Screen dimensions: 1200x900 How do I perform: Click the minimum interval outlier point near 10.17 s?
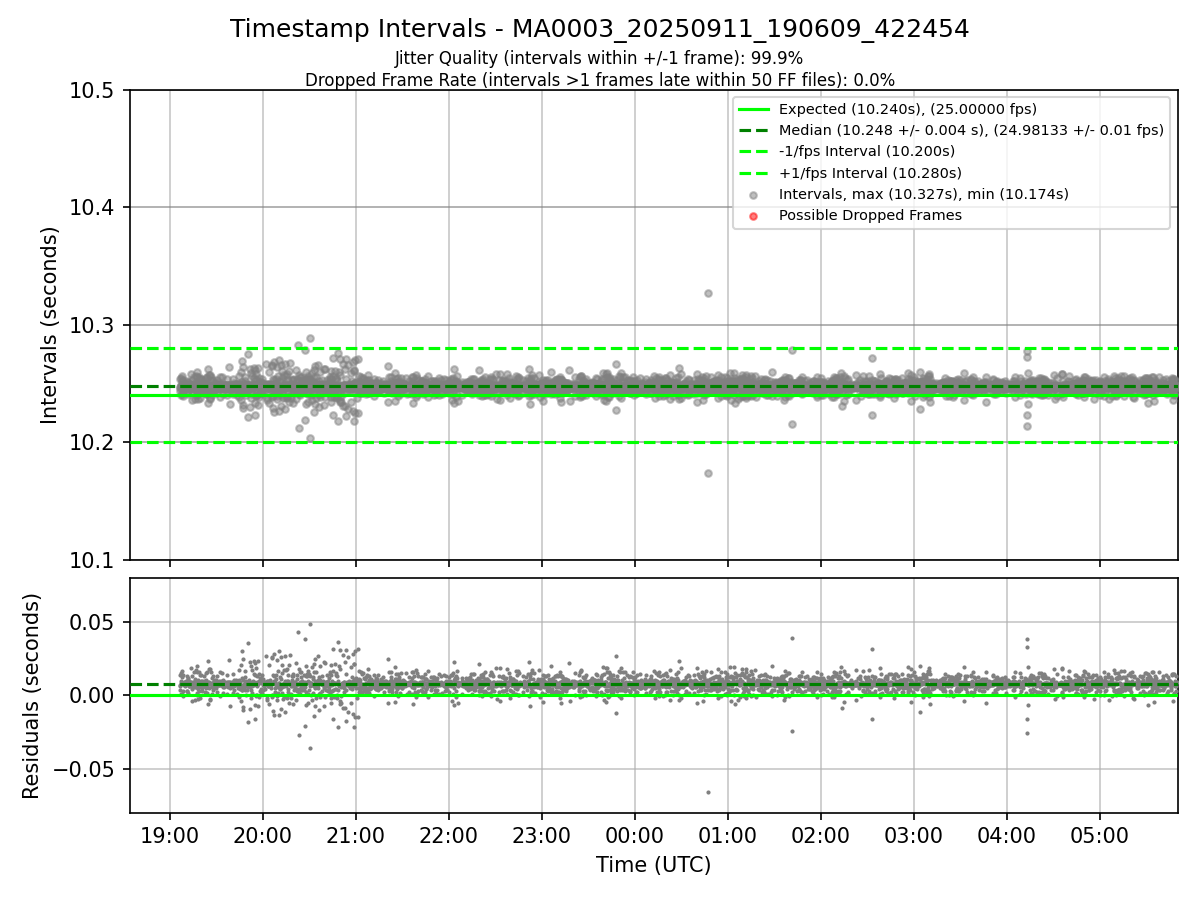(x=708, y=473)
